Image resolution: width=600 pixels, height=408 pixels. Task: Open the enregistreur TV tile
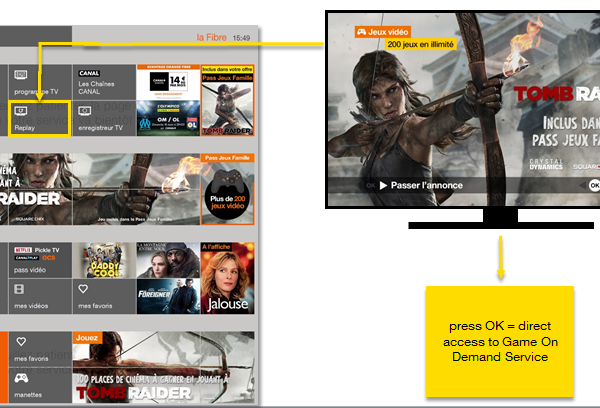(x=104, y=118)
